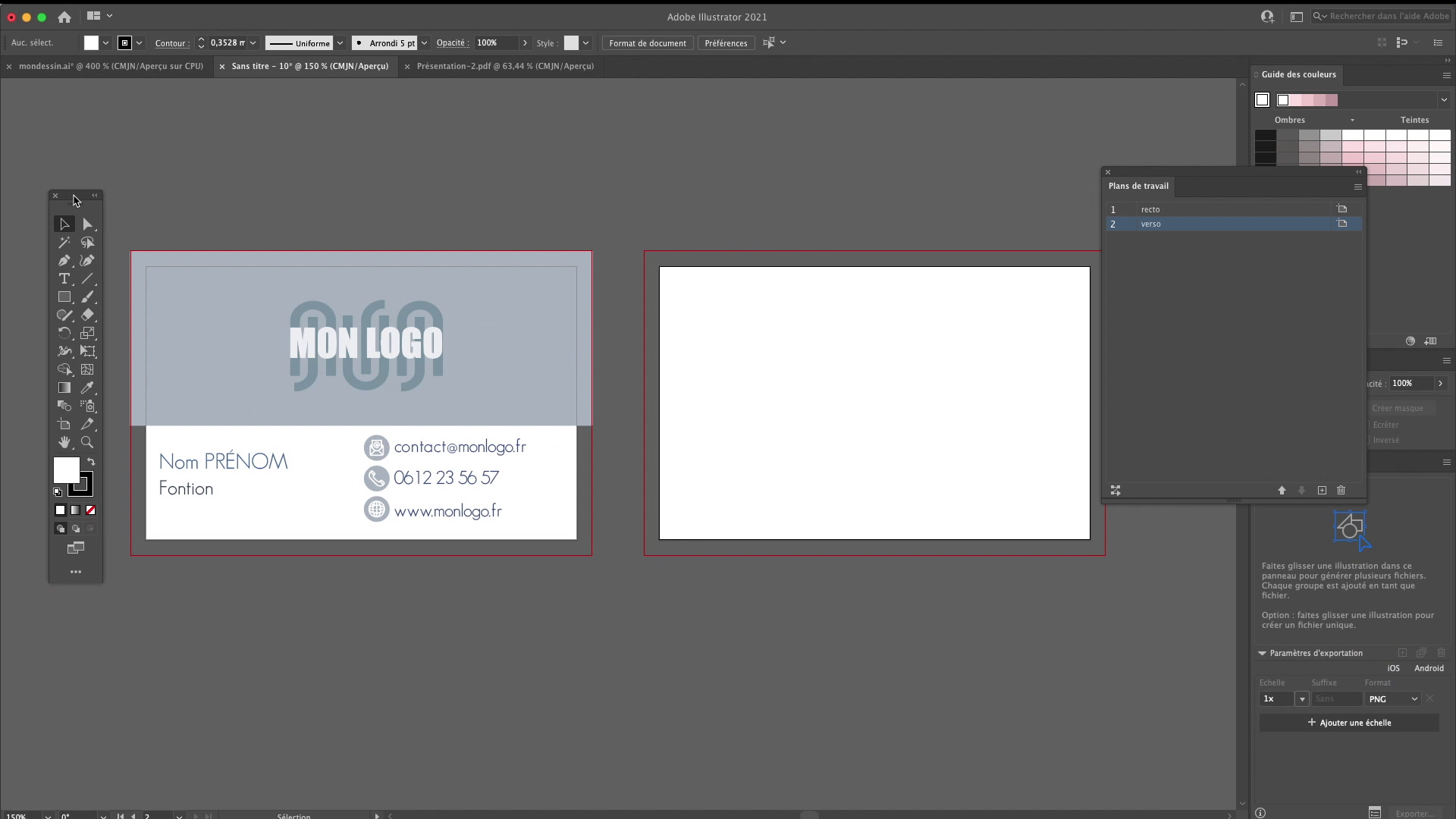1456x819 pixels.
Task: Select the Direct Selection tool
Action: (x=87, y=224)
